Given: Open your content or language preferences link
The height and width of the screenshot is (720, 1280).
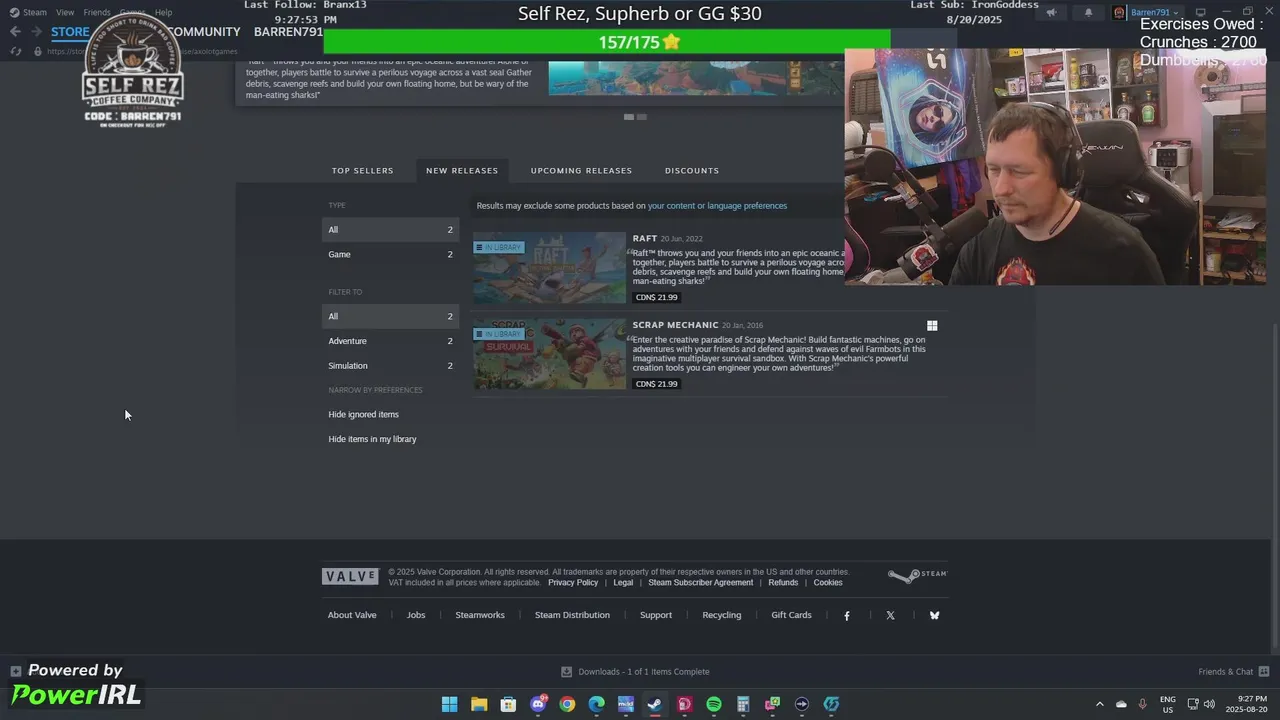Looking at the screenshot, I should (x=717, y=206).
